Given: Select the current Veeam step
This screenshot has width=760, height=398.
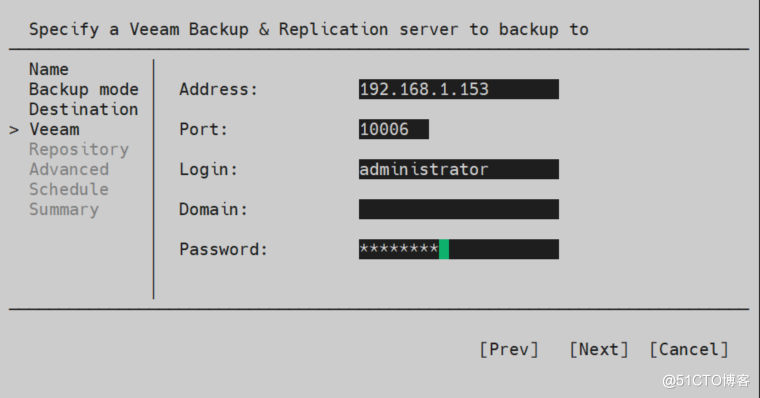Looking at the screenshot, I should pyautogui.click(x=54, y=129).
